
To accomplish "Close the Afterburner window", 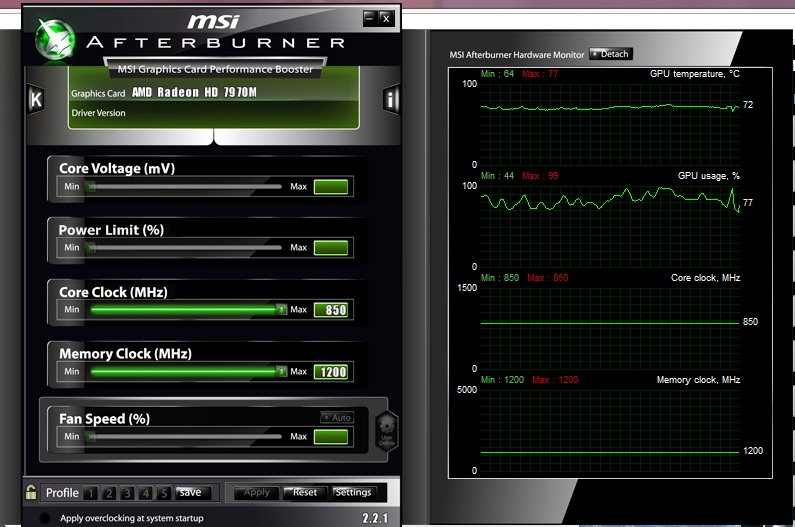I will [x=386, y=18].
